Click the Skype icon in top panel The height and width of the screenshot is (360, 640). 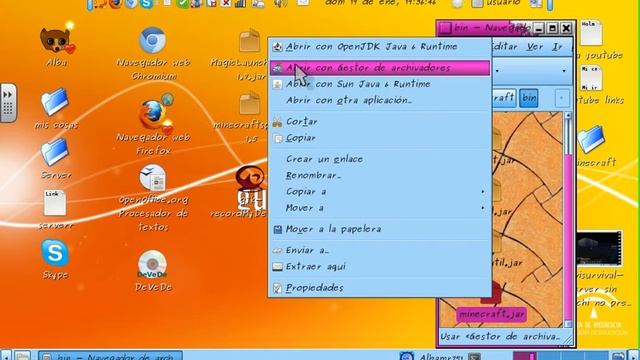coord(146,4)
